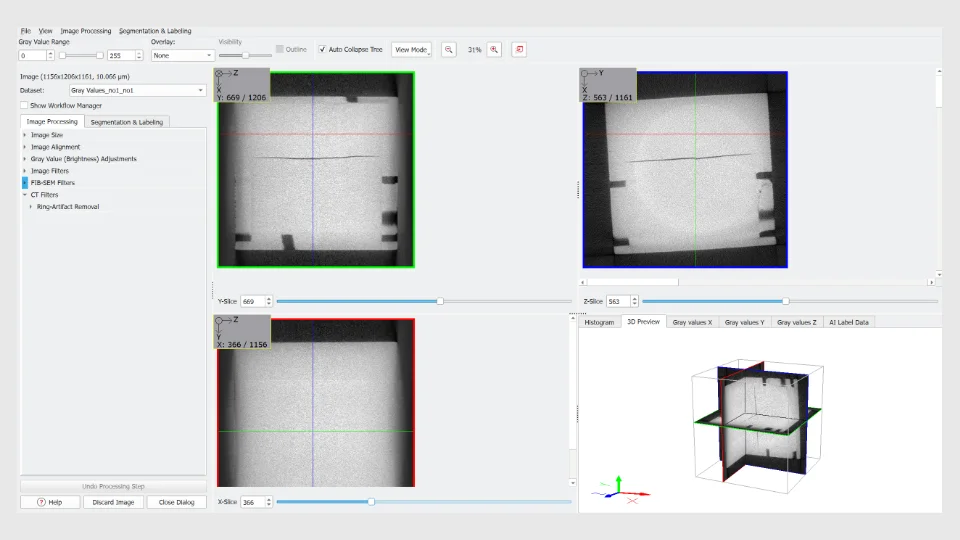Click the X-Slice slider handle
The height and width of the screenshot is (540, 960).
371,502
